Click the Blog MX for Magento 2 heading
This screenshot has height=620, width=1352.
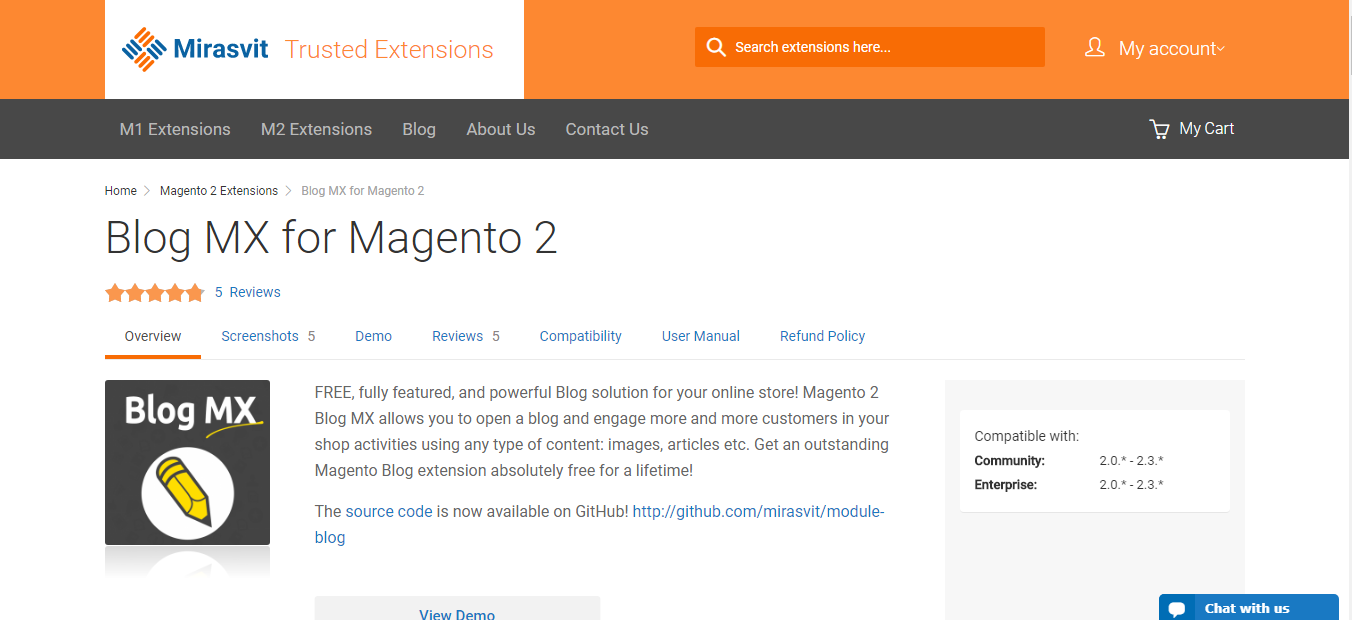point(331,238)
